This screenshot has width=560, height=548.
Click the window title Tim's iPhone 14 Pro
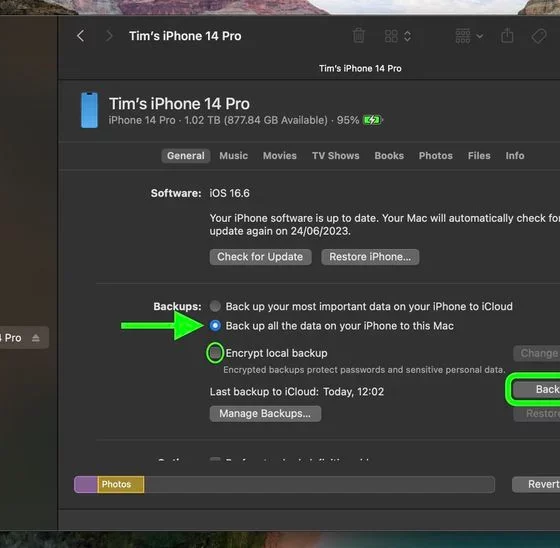185,36
